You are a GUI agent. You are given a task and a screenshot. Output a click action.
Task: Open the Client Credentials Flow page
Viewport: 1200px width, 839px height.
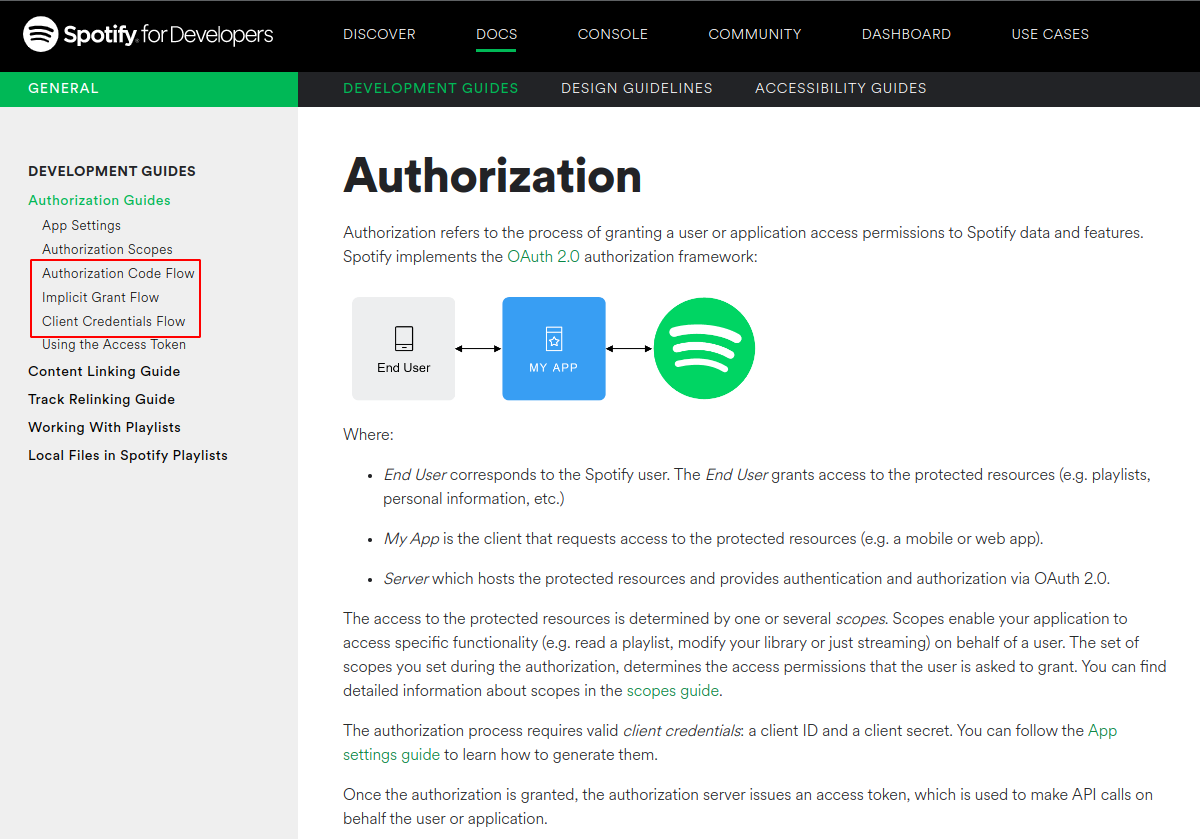114,321
